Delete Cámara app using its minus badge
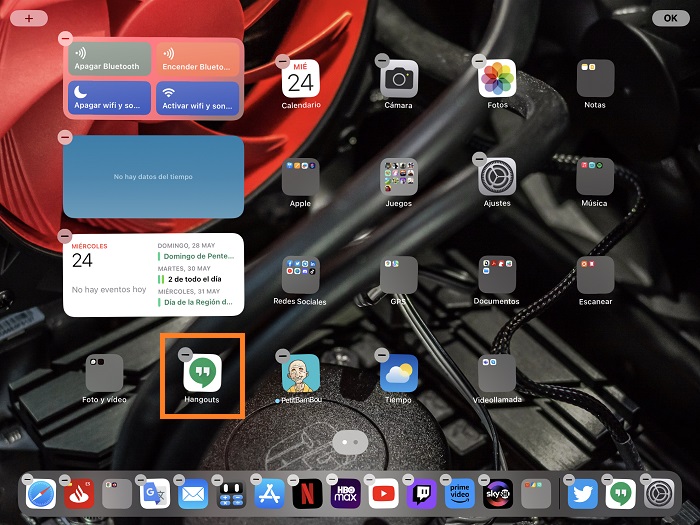 pyautogui.click(x=382, y=60)
